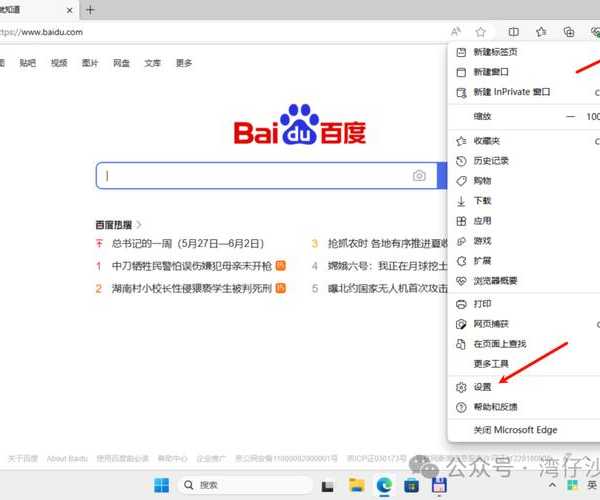Open 新建 InPrivate 窗口 menu entry
600x500 pixels.
tap(523, 92)
